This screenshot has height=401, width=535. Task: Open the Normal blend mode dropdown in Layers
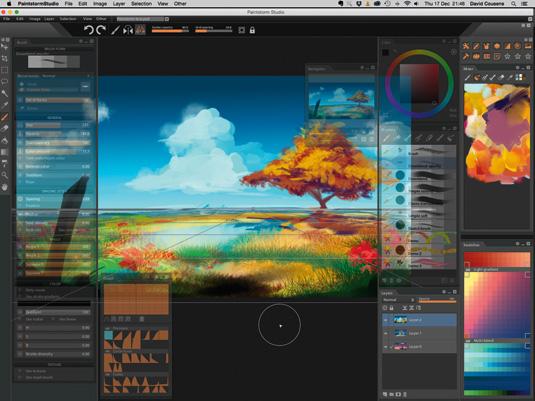(x=398, y=300)
